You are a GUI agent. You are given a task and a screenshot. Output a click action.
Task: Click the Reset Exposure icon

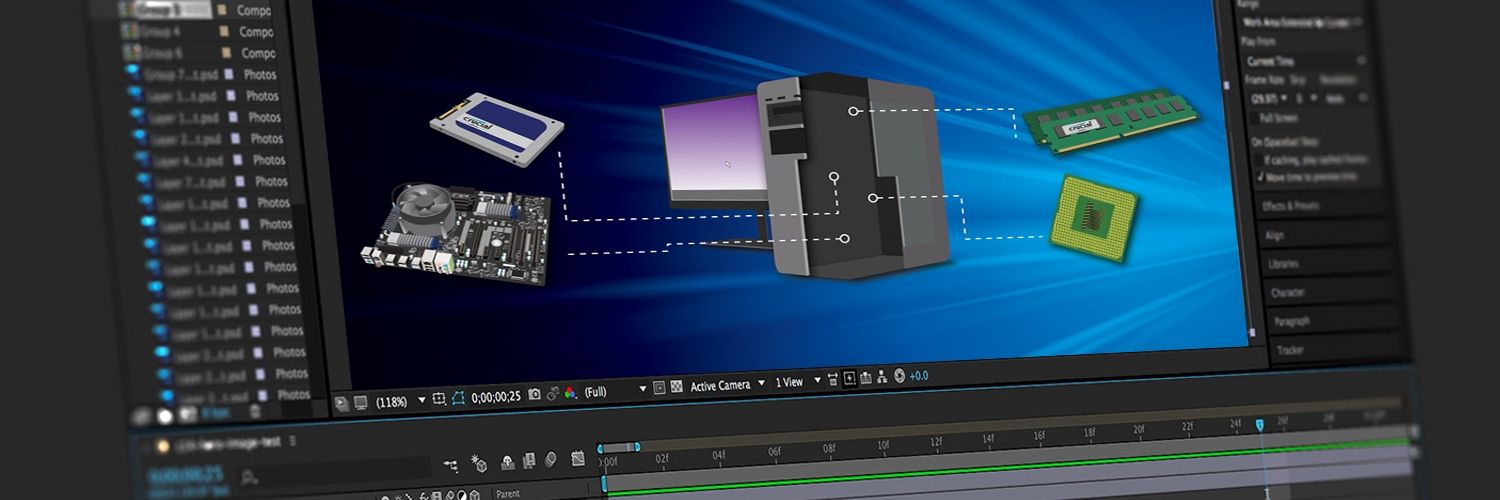(899, 376)
